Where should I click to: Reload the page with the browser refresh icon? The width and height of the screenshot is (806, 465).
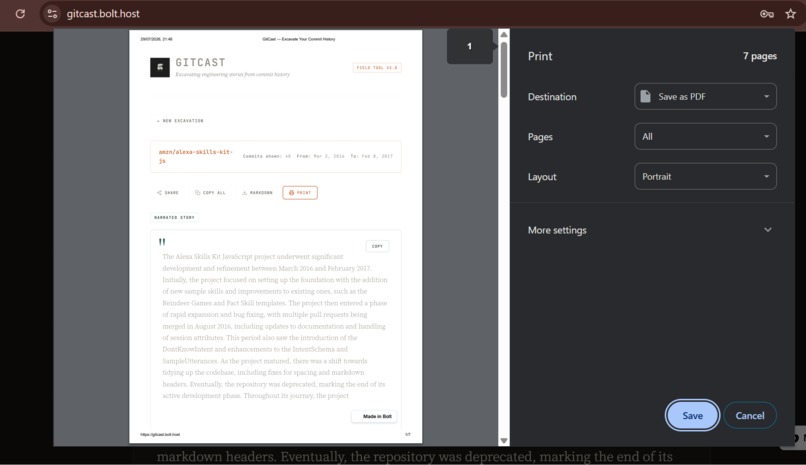20,14
